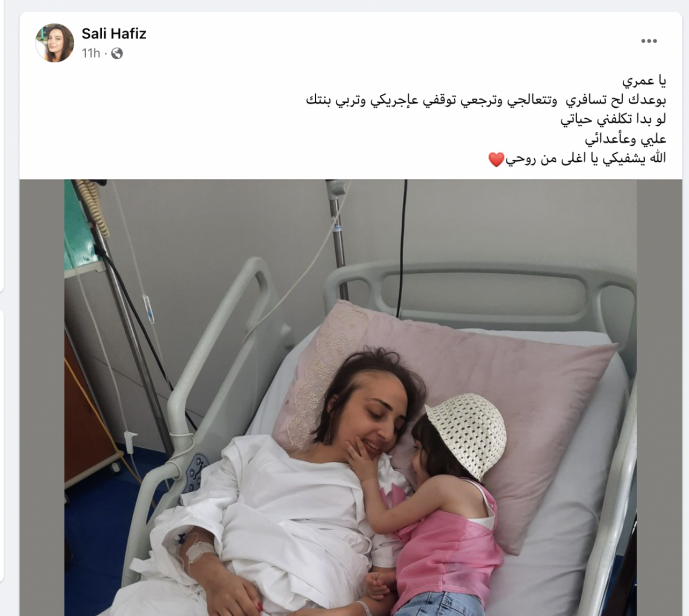Open the three-dot post options menu

[649, 41]
